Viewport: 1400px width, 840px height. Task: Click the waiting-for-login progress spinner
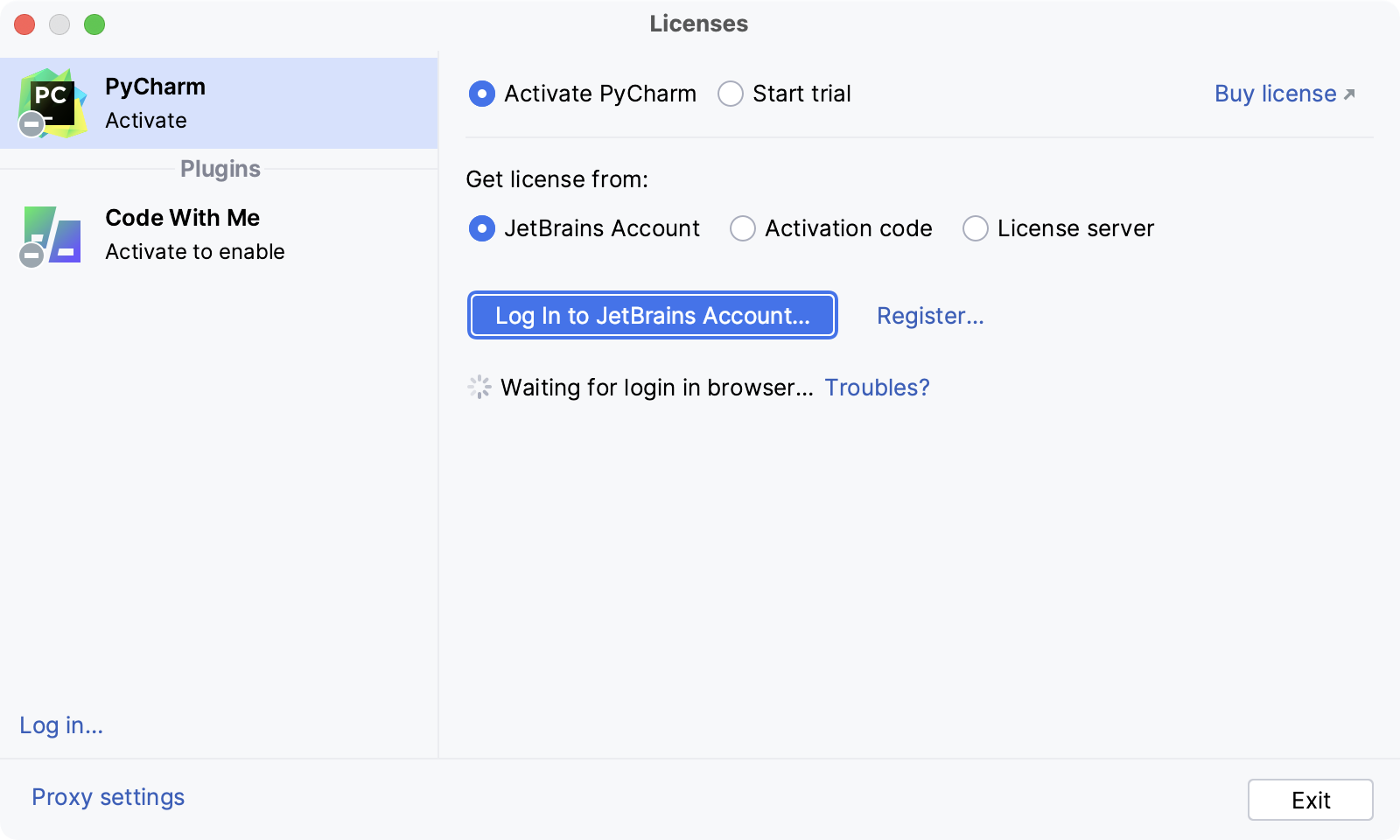click(x=479, y=387)
